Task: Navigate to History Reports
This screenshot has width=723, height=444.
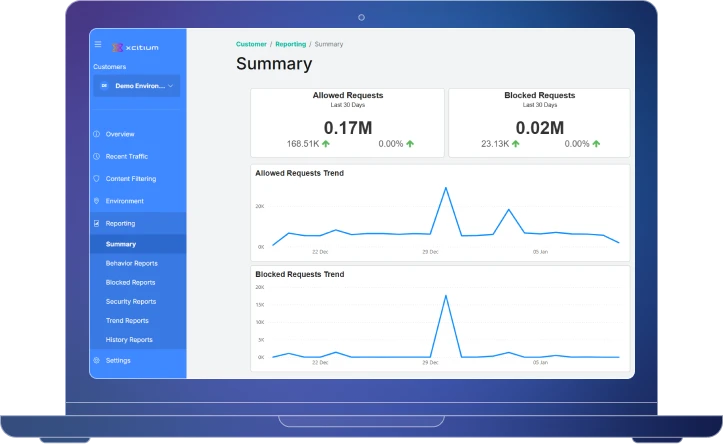Action: point(129,340)
